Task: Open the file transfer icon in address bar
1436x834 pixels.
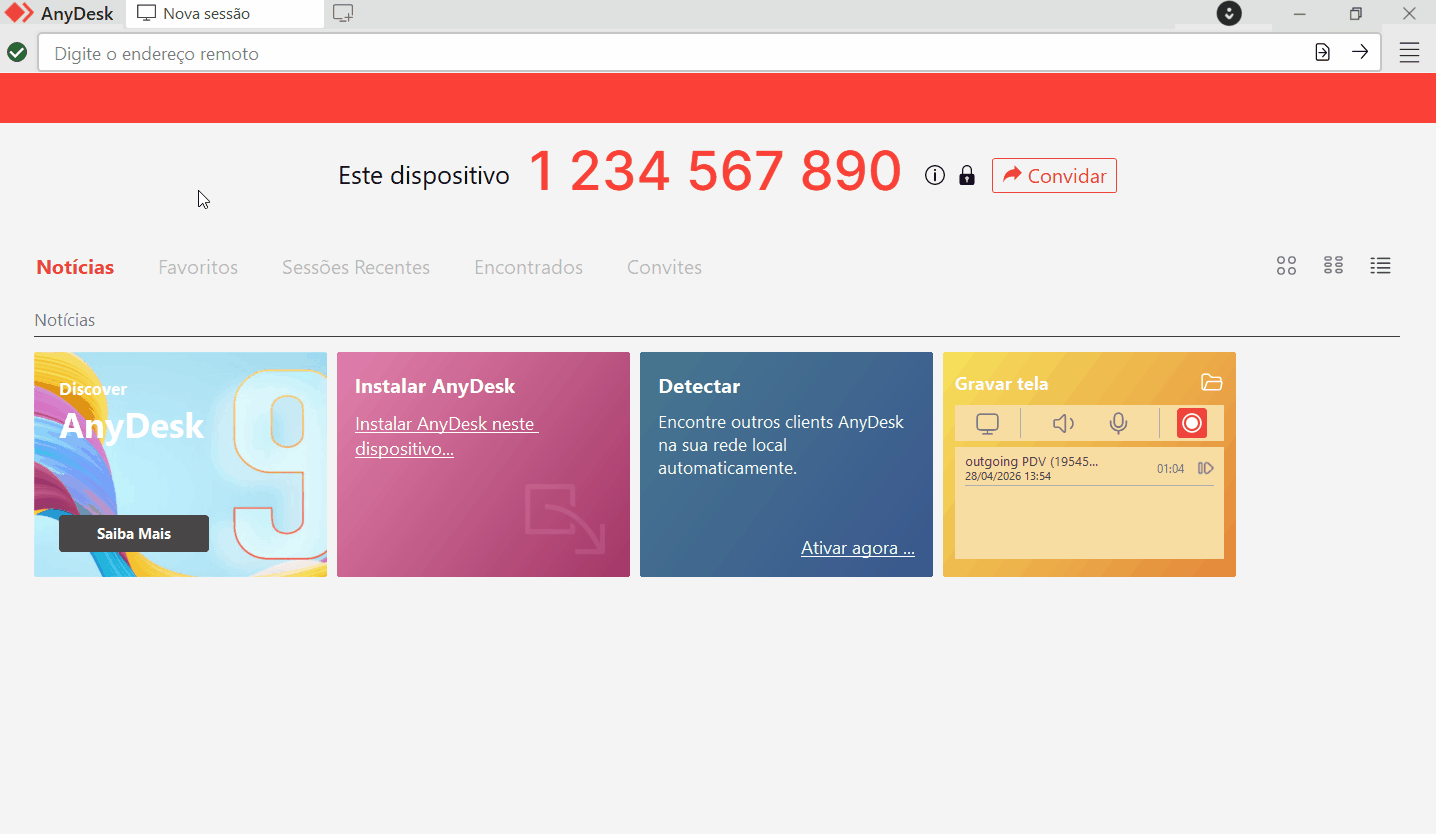Action: [1322, 52]
